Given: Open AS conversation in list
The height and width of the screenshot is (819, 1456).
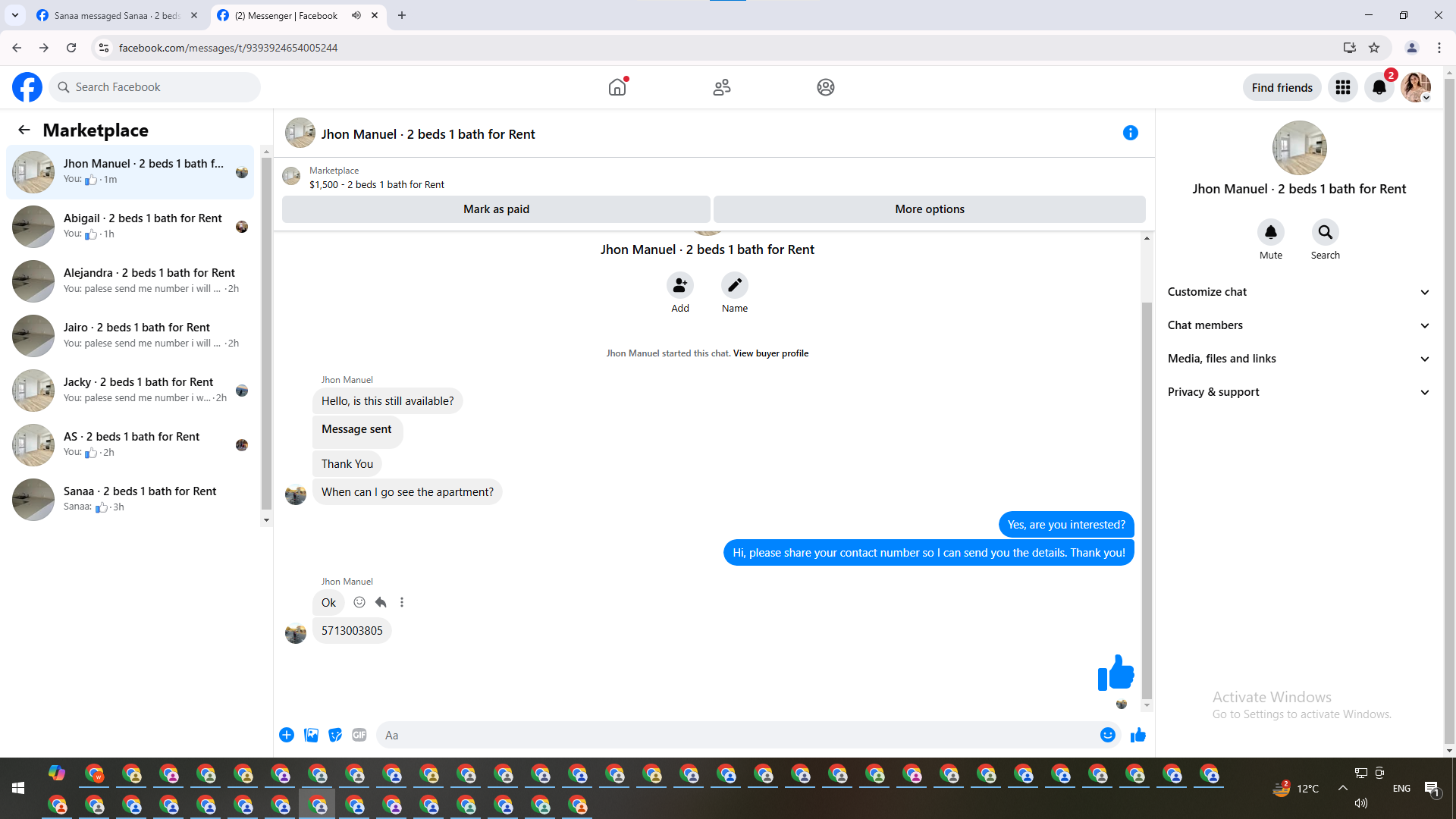Looking at the screenshot, I should pos(130,445).
